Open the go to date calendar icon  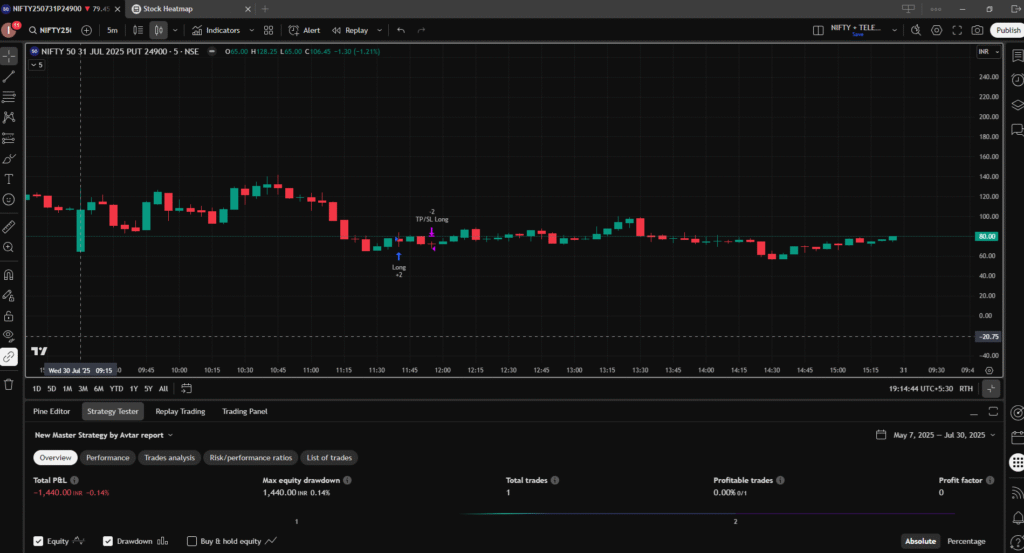[x=186, y=388]
